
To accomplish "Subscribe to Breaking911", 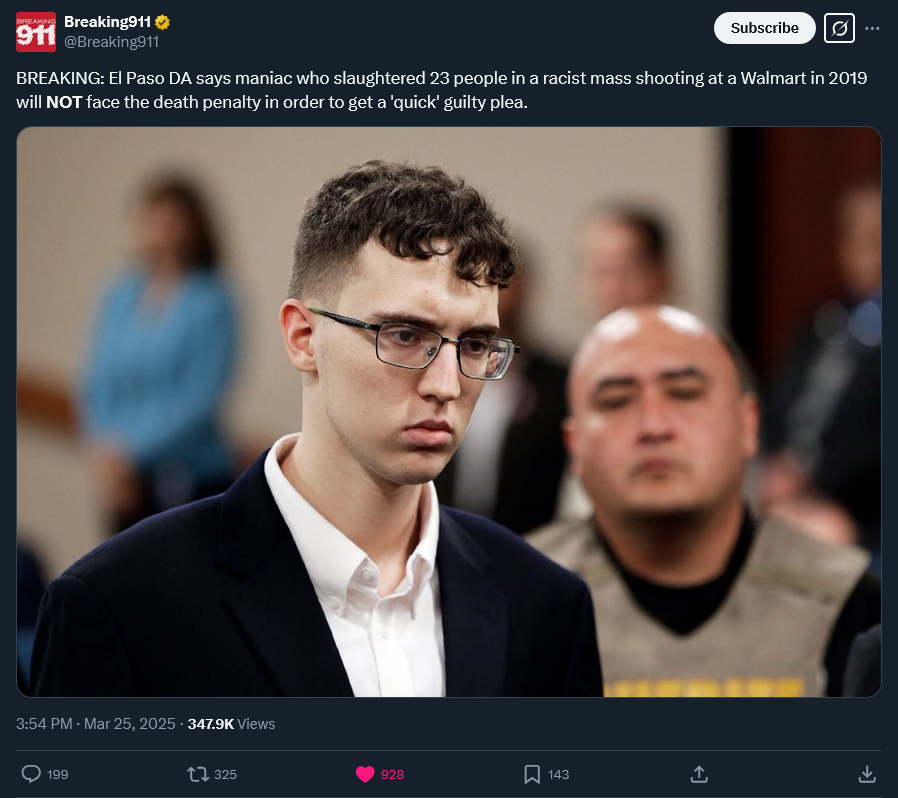I will coord(764,28).
